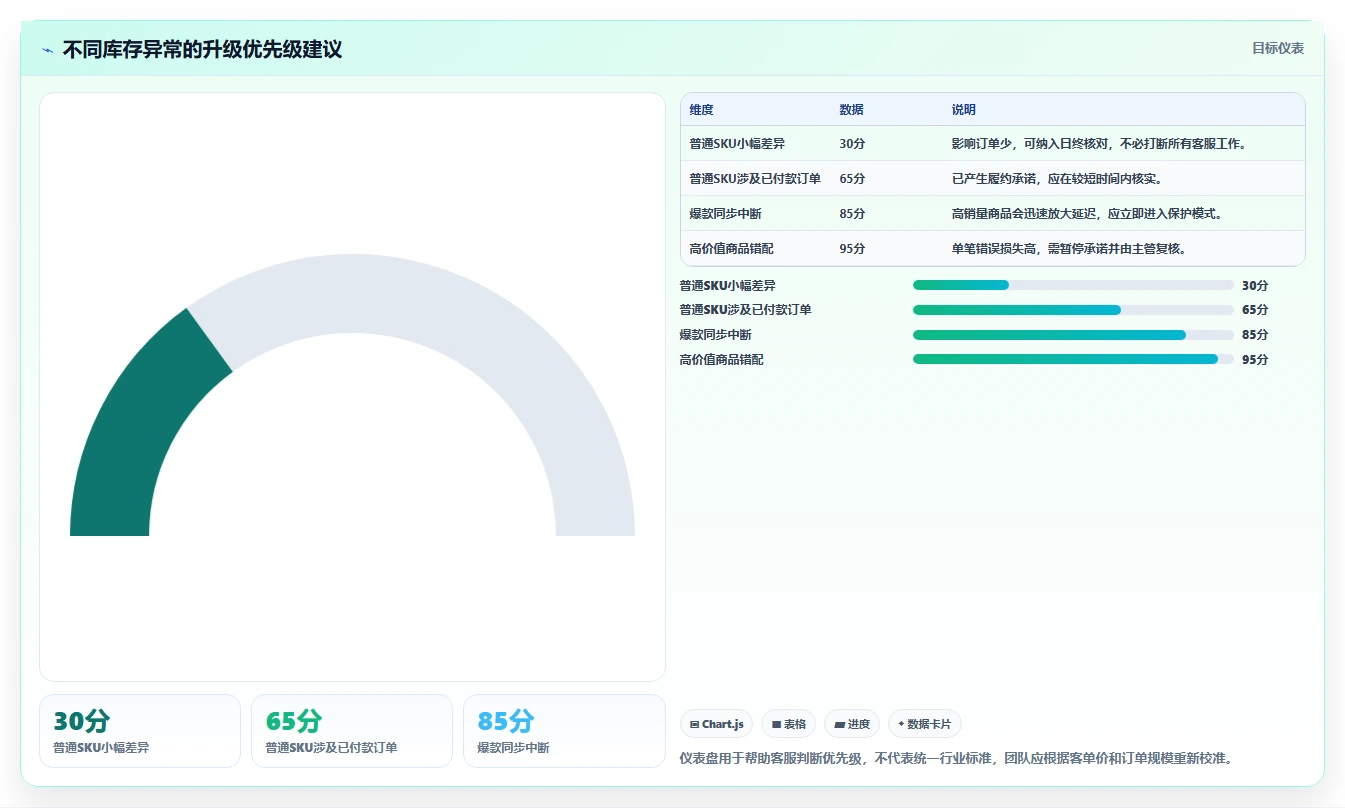Select the 表格 tag chip
Image resolution: width=1345 pixels, height=808 pixels.
(789, 724)
